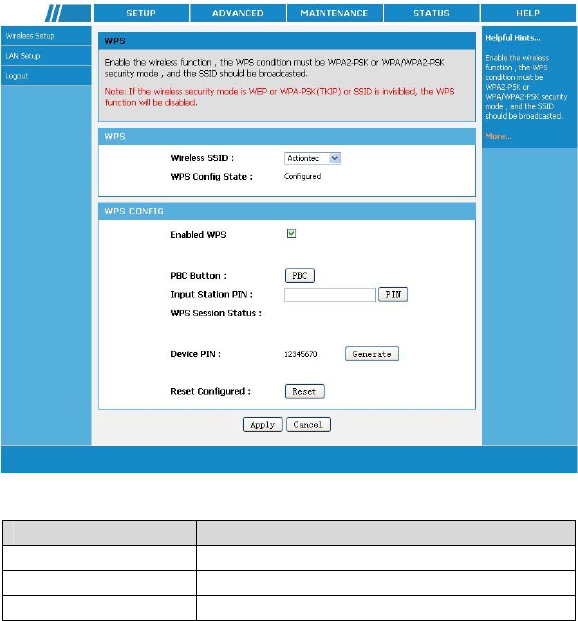Open the STATUS tab
The width and height of the screenshot is (578, 621).
(x=431, y=13)
